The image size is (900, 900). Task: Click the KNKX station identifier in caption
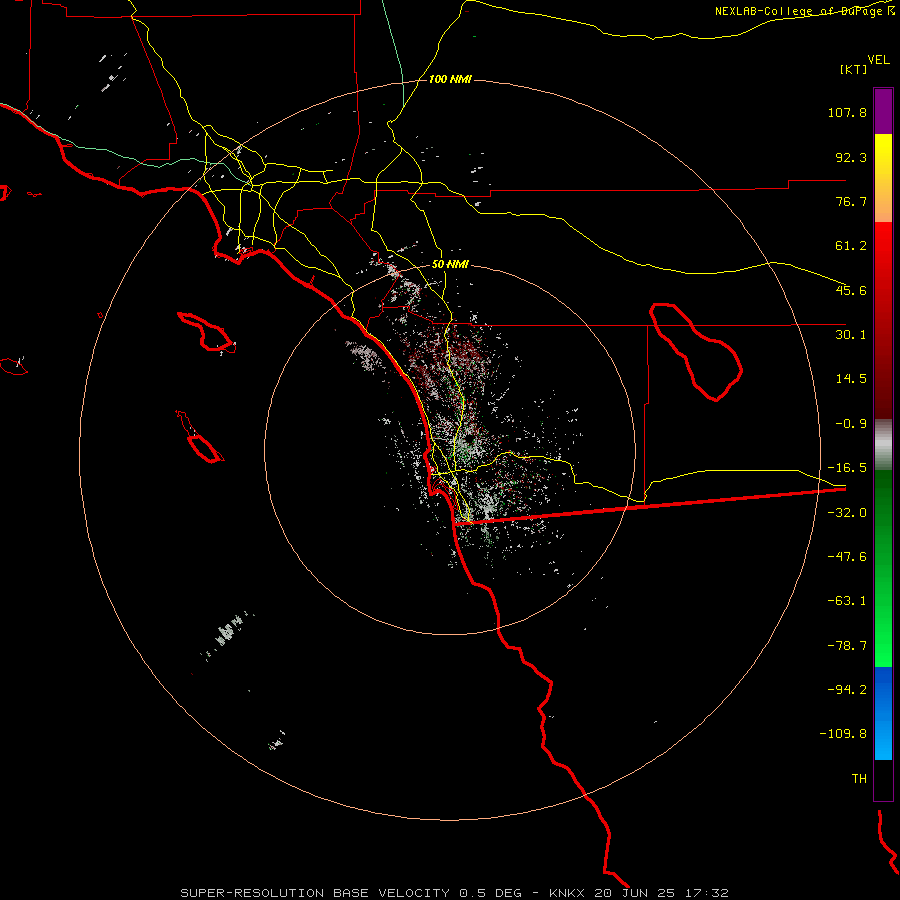click(x=567, y=893)
